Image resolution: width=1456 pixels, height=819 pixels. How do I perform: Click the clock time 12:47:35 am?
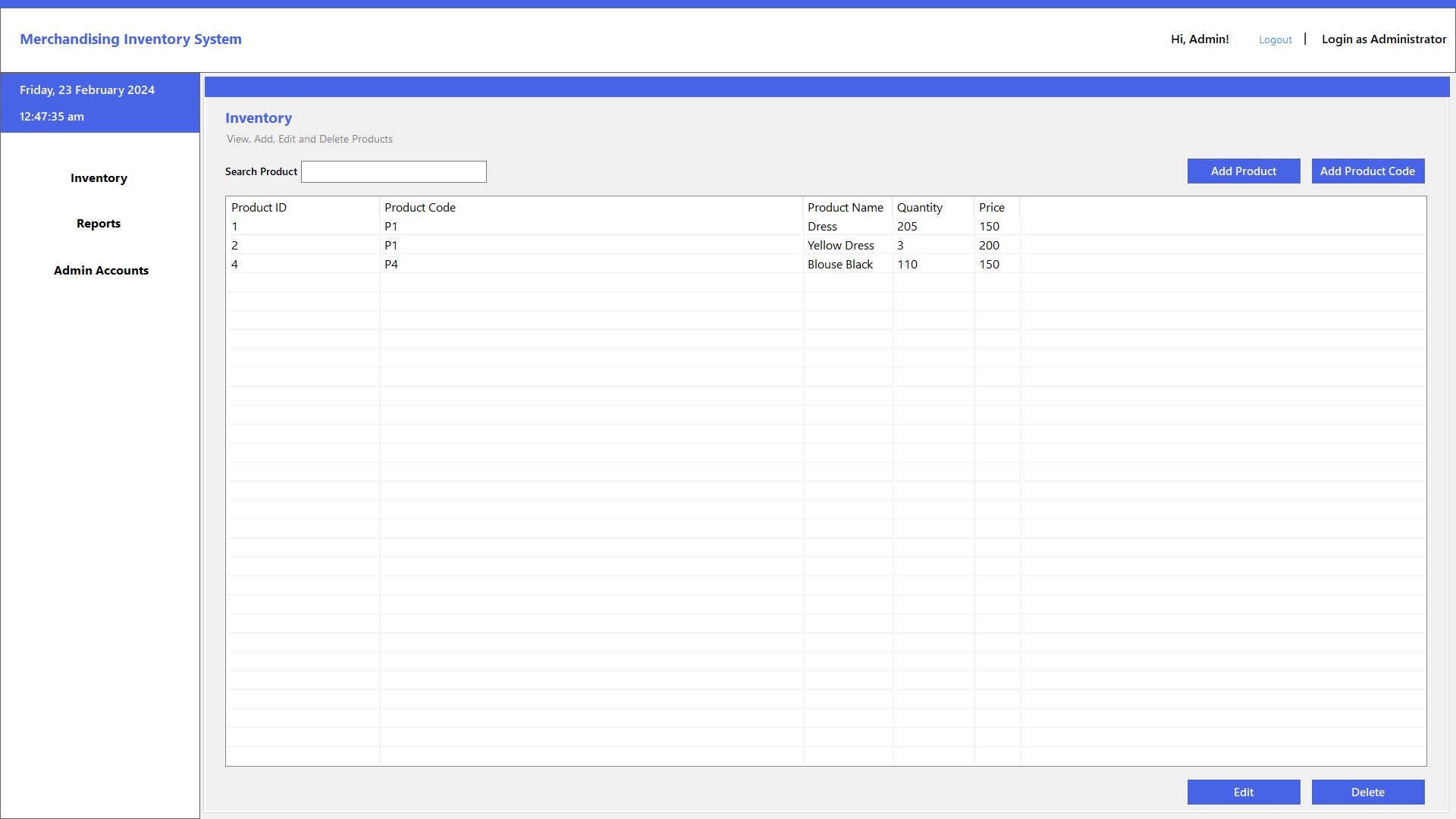[52, 117]
